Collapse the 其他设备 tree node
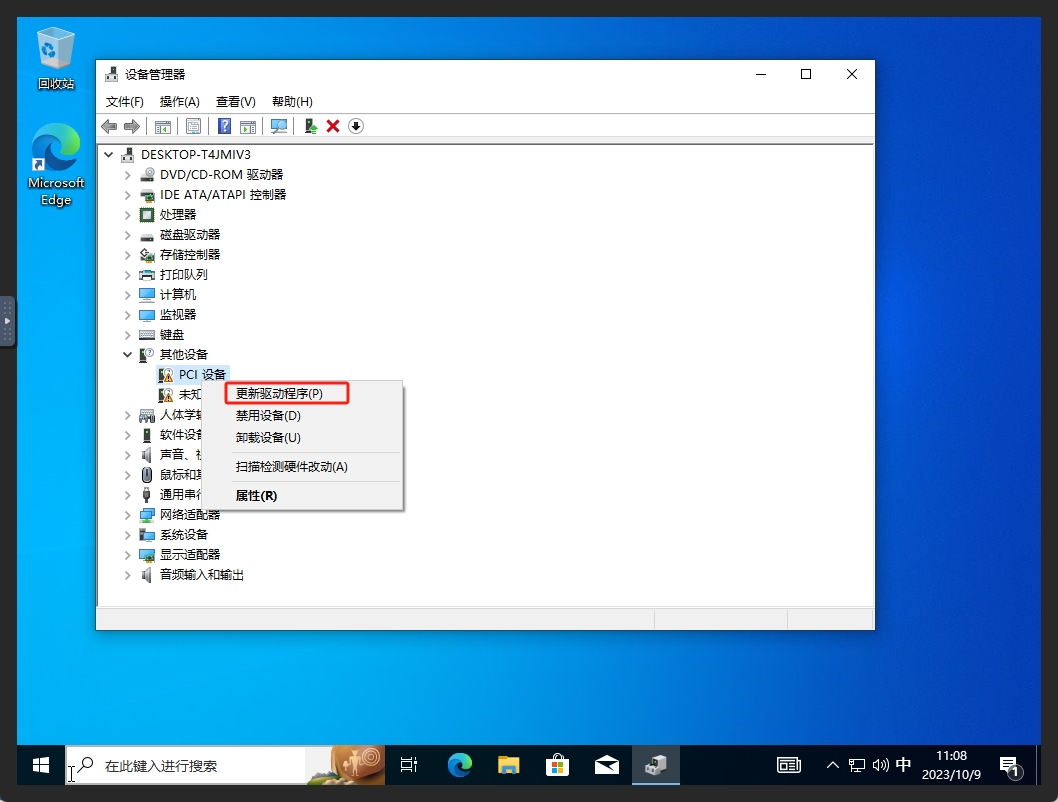The height and width of the screenshot is (802, 1058). 127,354
